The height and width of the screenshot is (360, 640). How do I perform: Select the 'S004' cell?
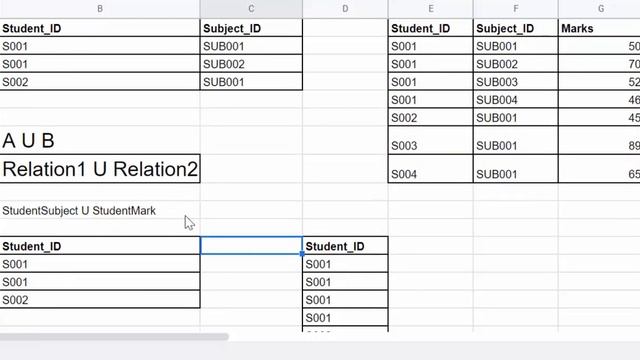point(431,169)
